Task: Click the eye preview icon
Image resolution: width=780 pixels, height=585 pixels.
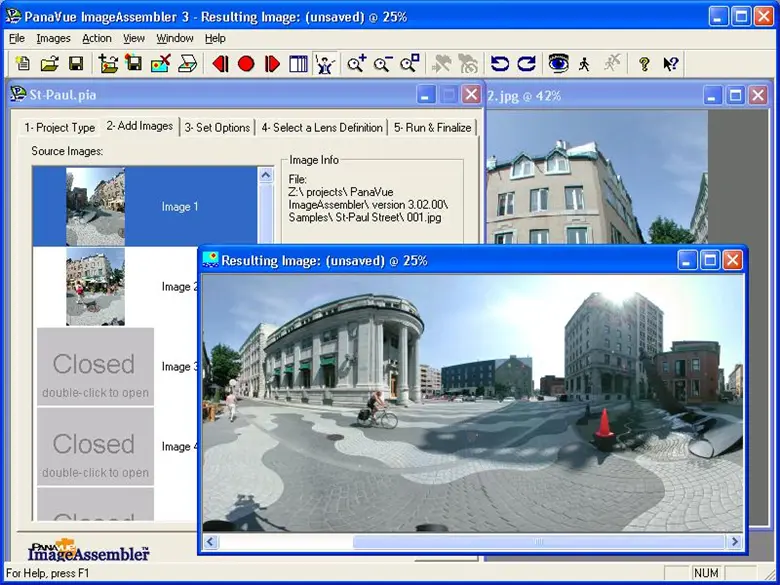Action: [558, 64]
